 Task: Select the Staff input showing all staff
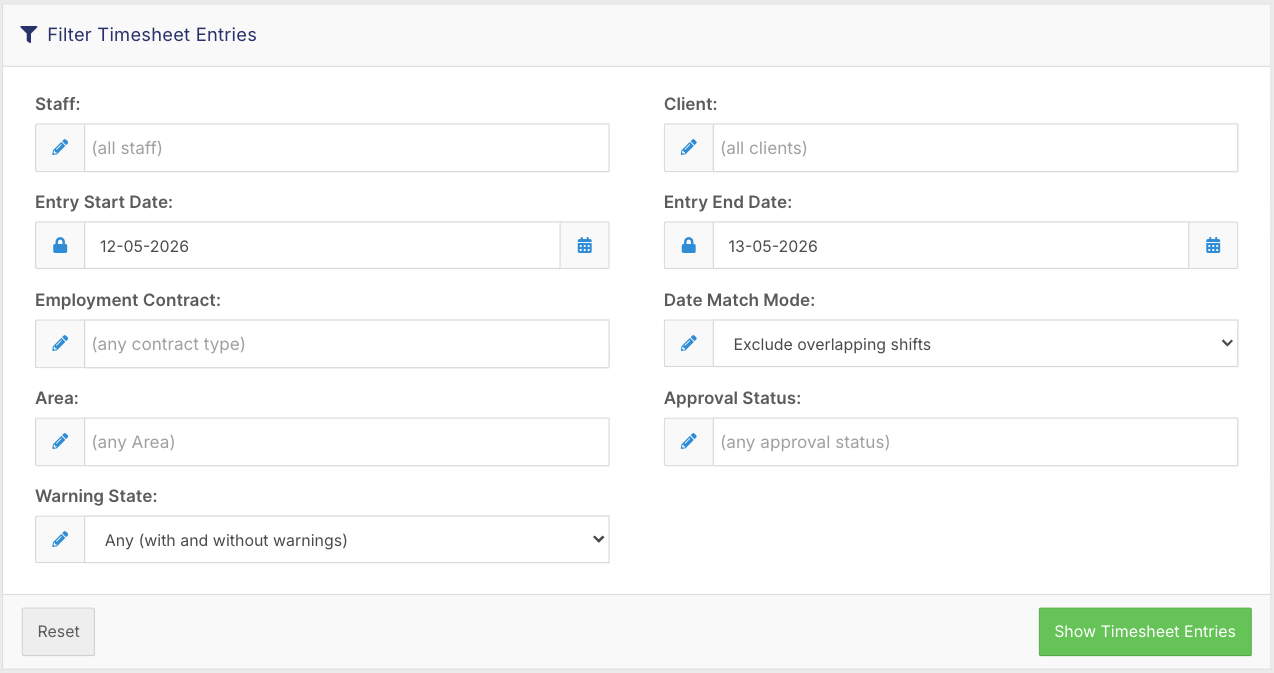point(347,148)
